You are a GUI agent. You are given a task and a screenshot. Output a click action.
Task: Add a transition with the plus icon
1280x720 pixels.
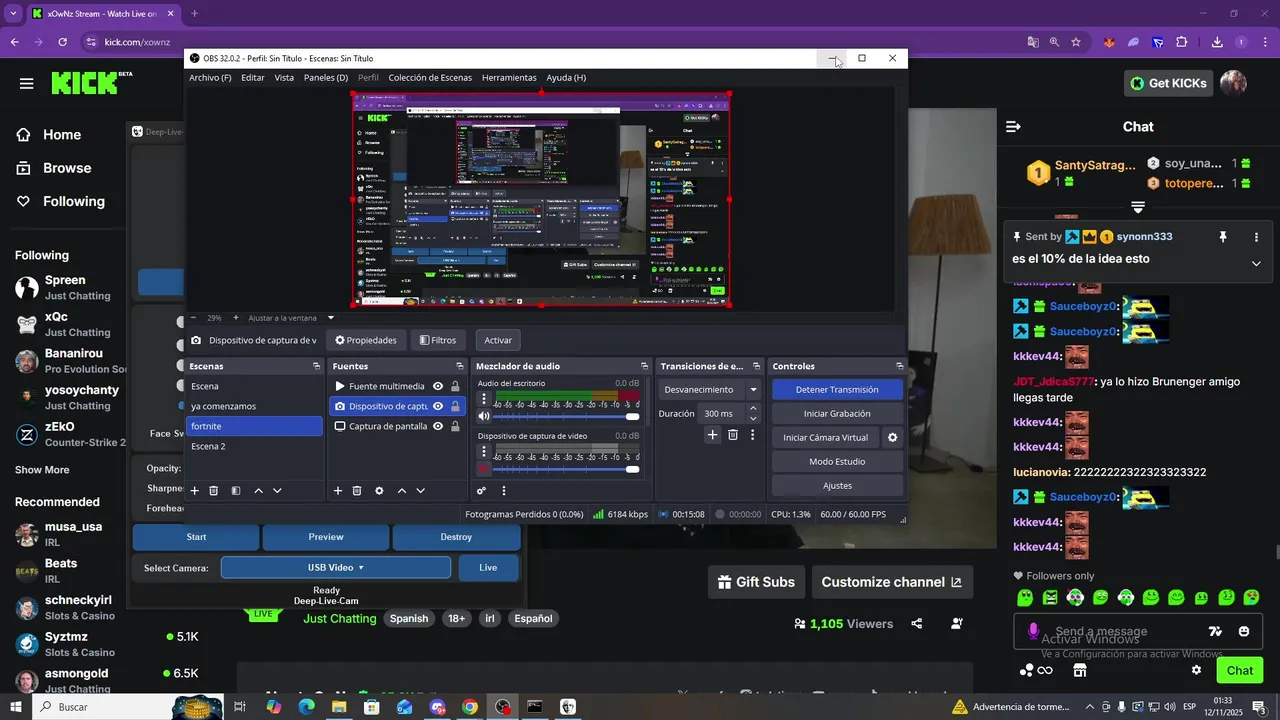click(x=713, y=435)
